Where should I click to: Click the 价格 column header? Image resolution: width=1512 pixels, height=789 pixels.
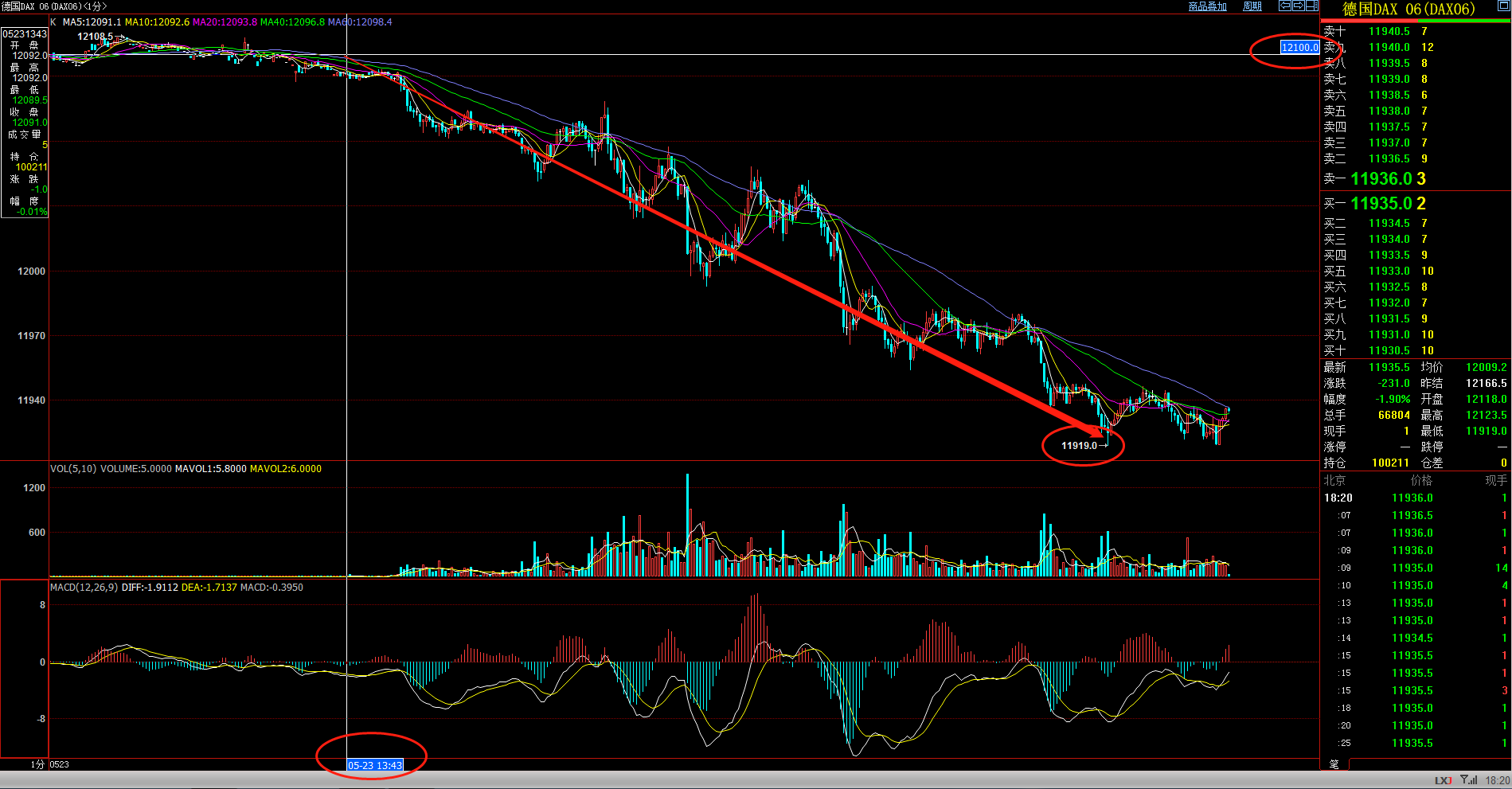[1421, 480]
